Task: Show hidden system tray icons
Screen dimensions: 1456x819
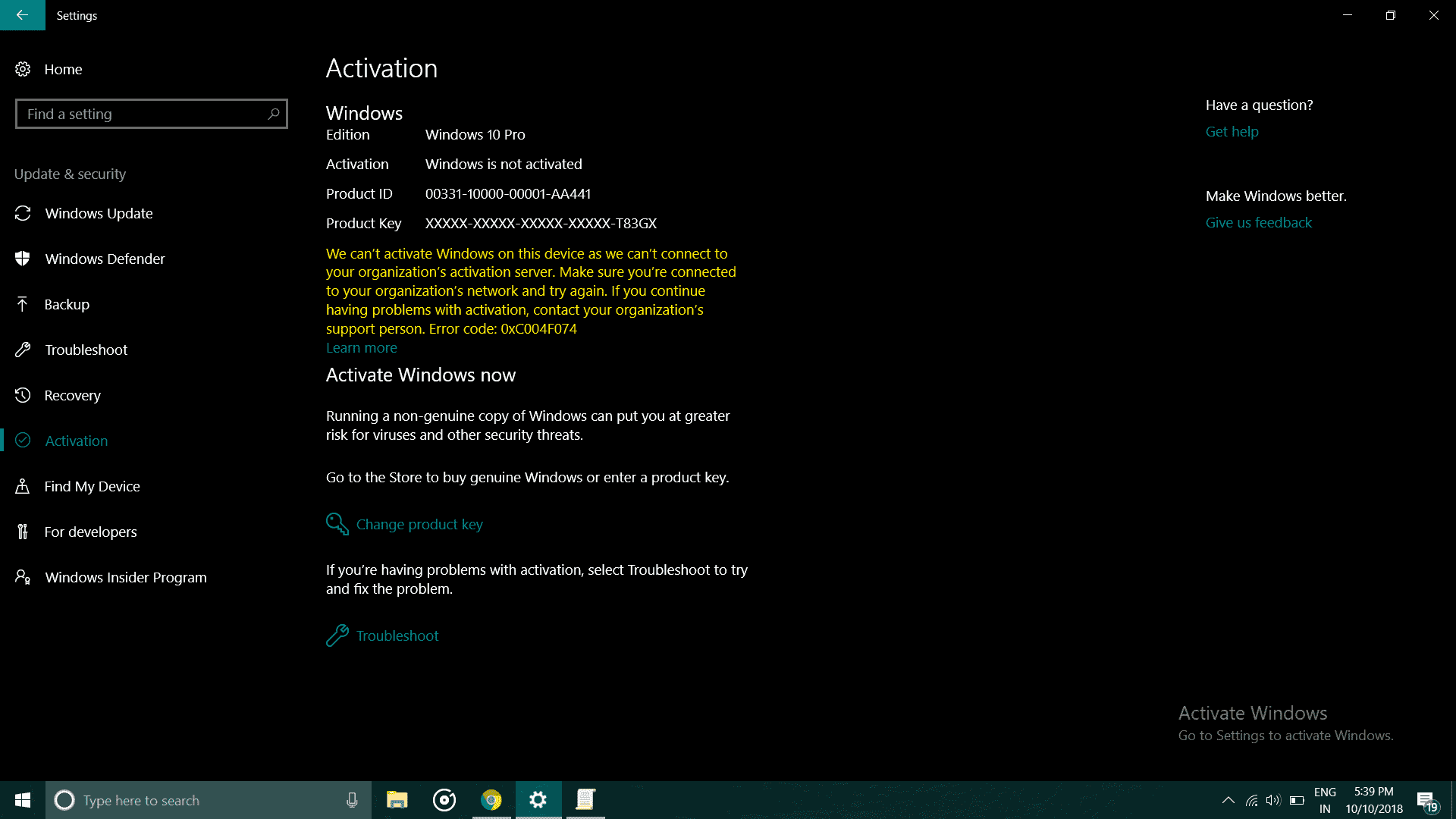Action: 1228,800
